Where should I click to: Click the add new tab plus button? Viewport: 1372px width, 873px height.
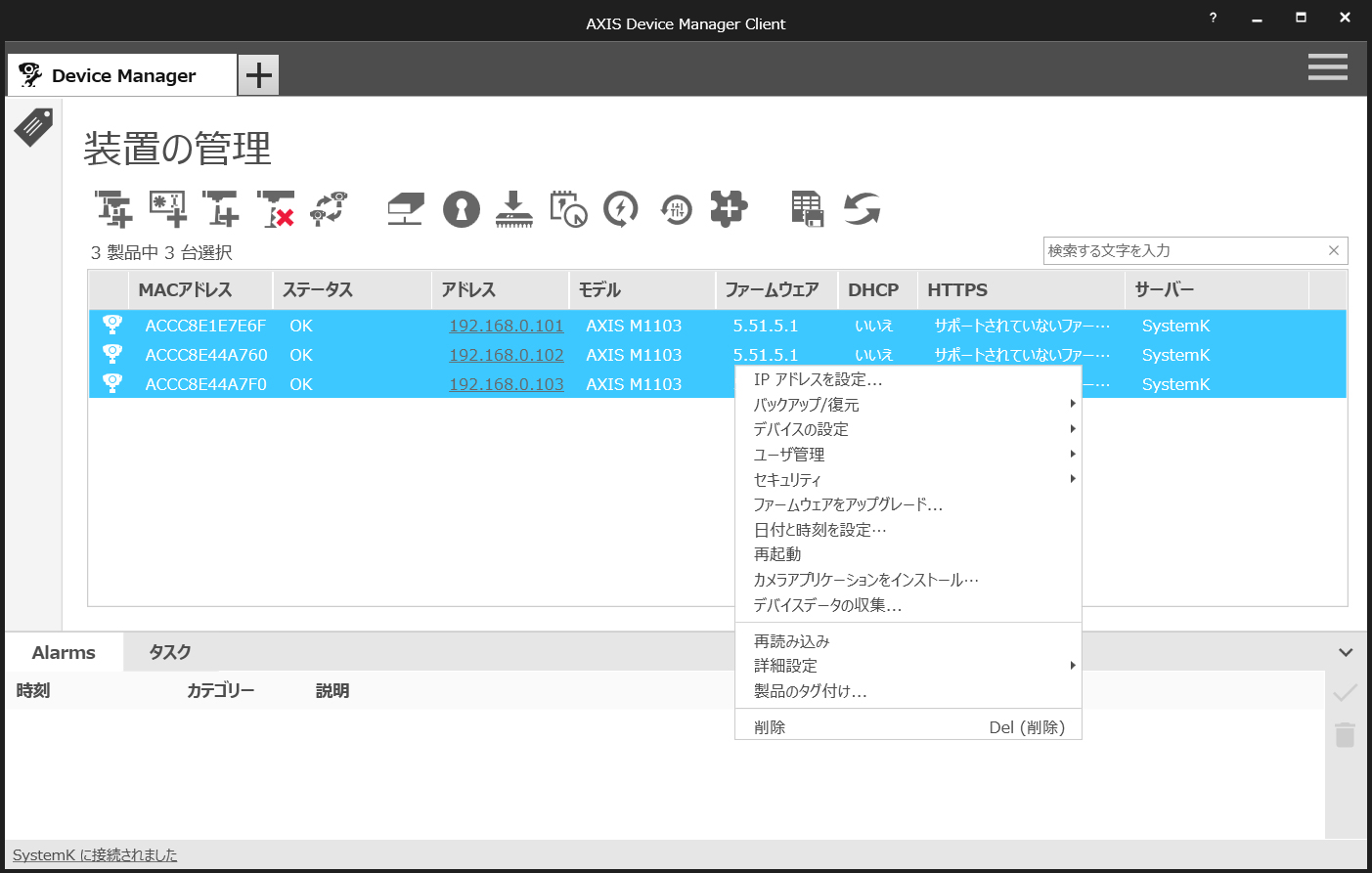tap(259, 75)
